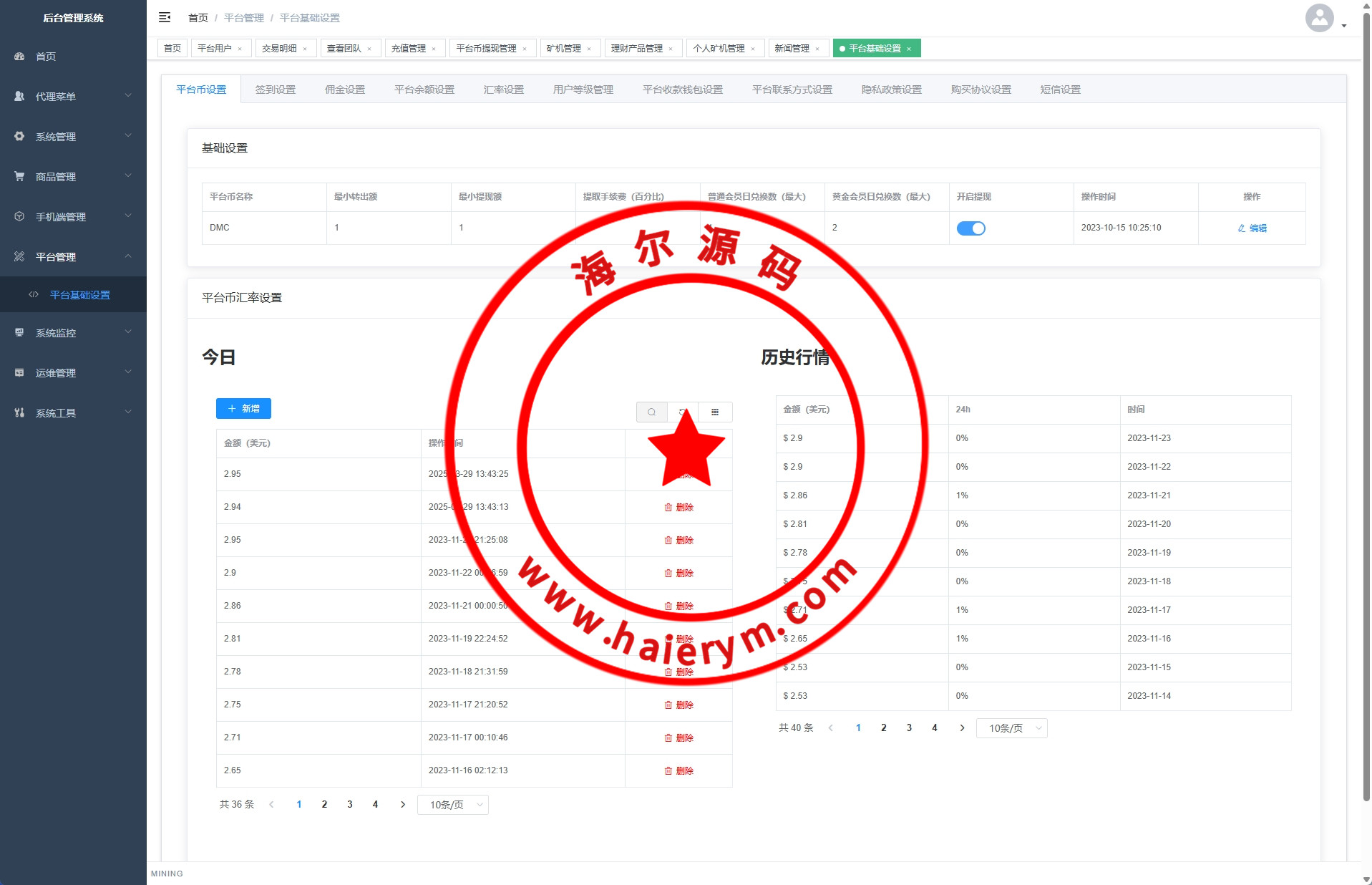Click the grid columns icon above today's table

click(715, 412)
